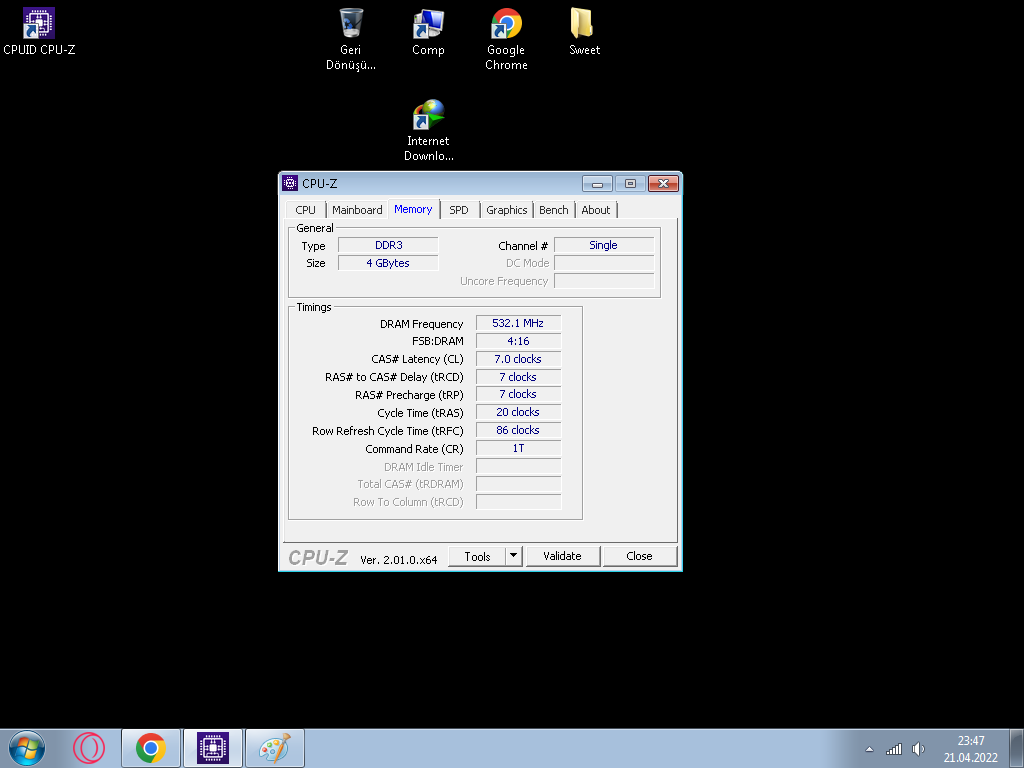Viewport: 1024px width, 768px height.
Task: Switch to the Mainboard tab
Action: (357, 210)
